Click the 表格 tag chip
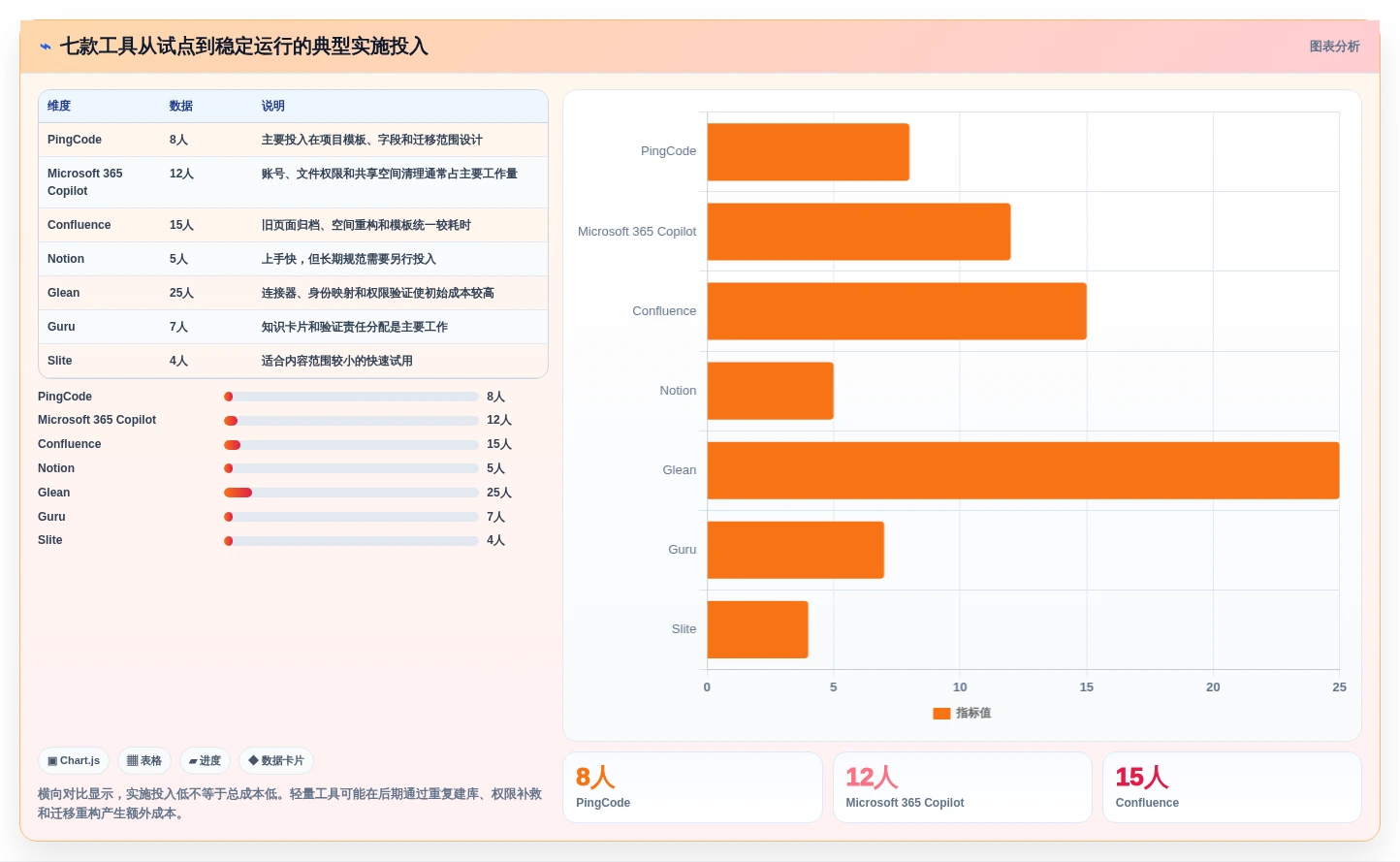Screen dimensions: 1400x862 click(x=144, y=761)
